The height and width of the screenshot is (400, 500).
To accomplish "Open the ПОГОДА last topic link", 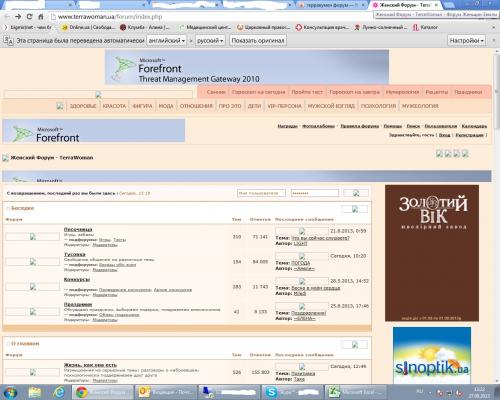I will 301,263.
